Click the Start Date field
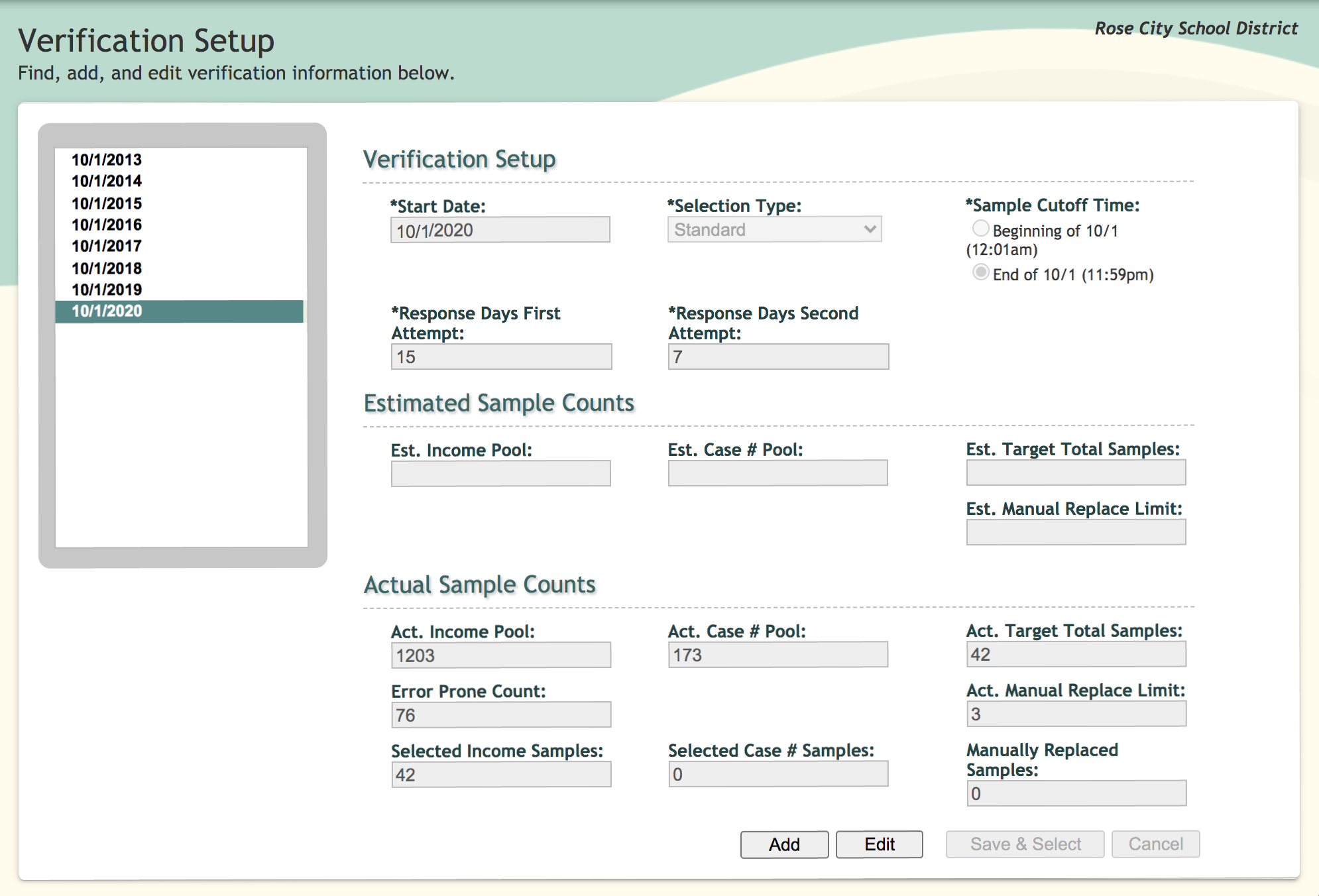Image resolution: width=1319 pixels, height=896 pixels. [x=500, y=230]
